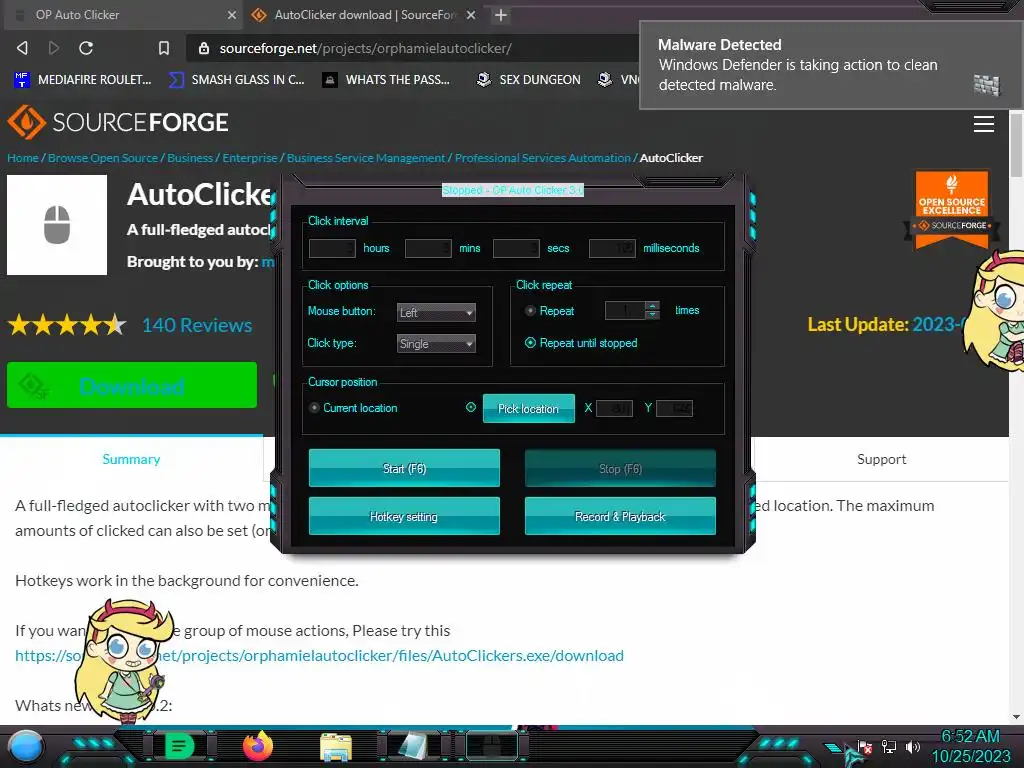Click the Action Center flag tray icon
The width and height of the screenshot is (1024, 768).
(865, 746)
